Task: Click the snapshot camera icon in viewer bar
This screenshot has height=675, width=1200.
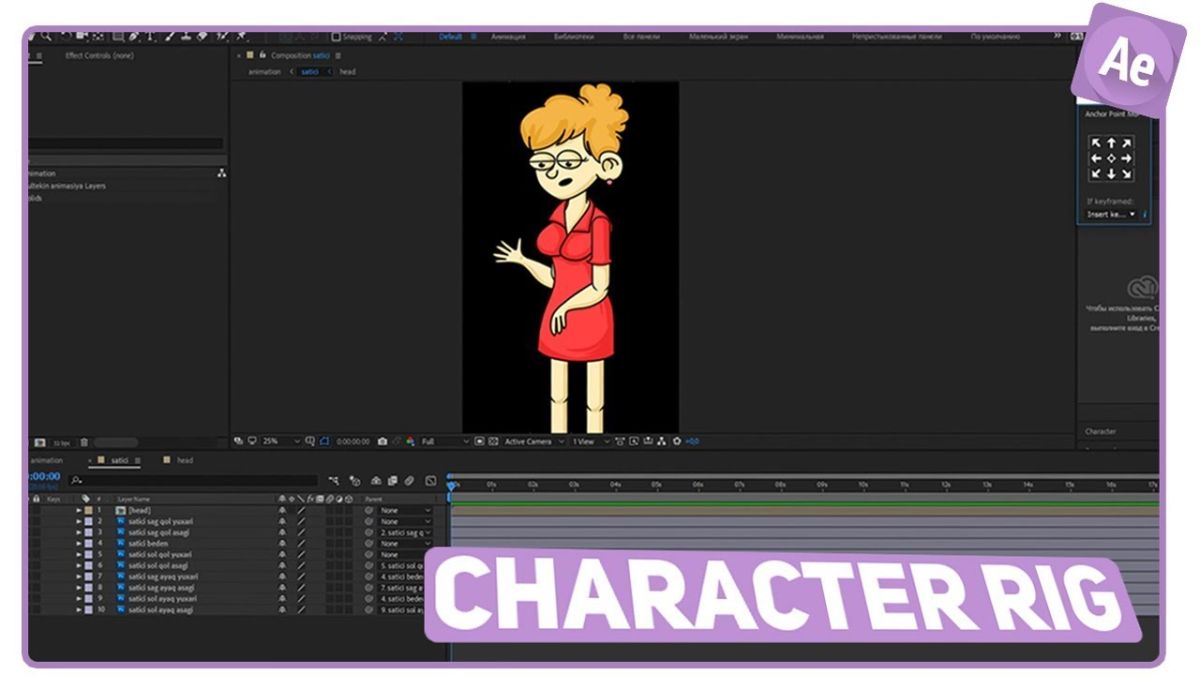Action: point(382,441)
